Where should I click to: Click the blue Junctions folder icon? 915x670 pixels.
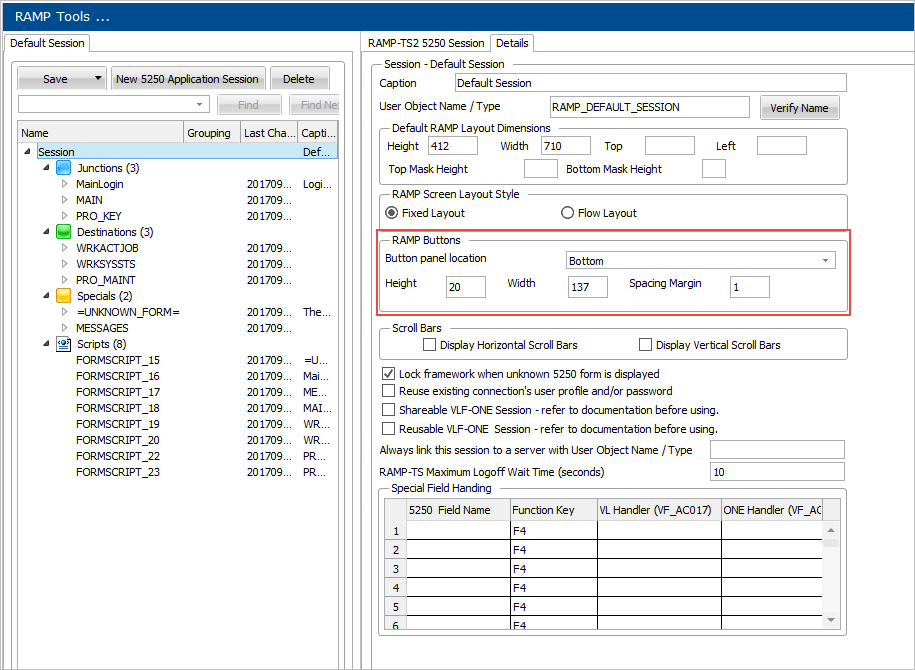(x=64, y=168)
